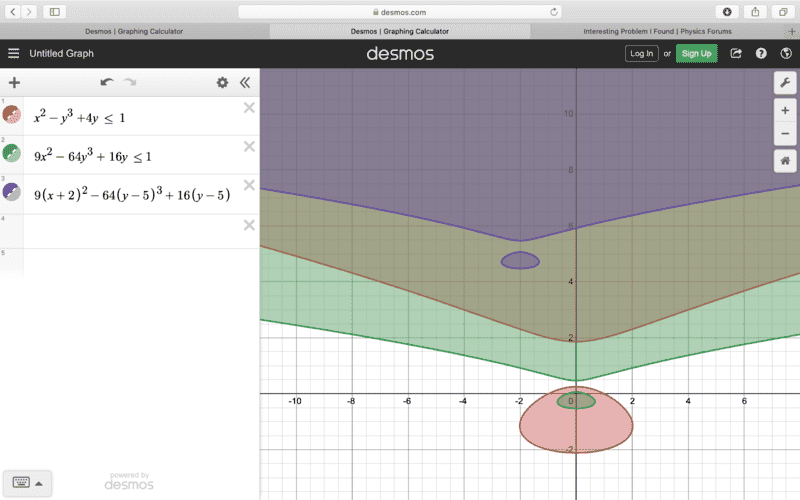The width and height of the screenshot is (800, 500).
Task: Show the Safari tab overview
Action: coord(783,12)
